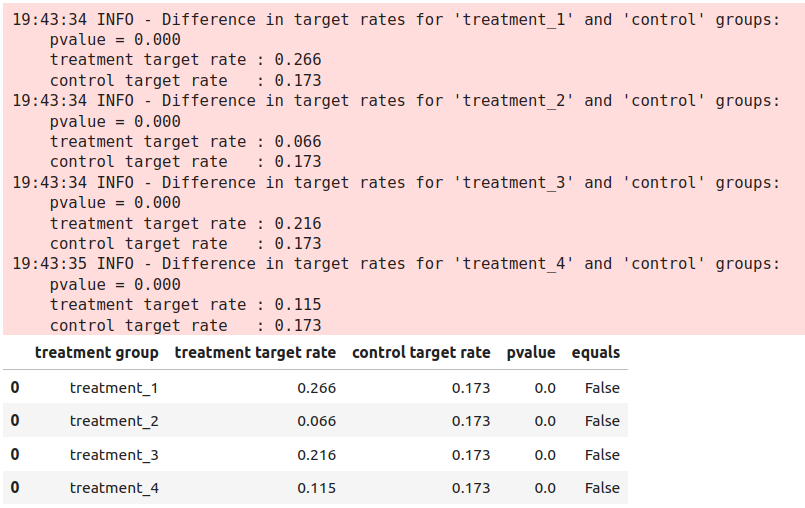Image resolution: width=805 pixels, height=508 pixels.
Task: Click the 'treatment group' column header
Action: pos(96,352)
